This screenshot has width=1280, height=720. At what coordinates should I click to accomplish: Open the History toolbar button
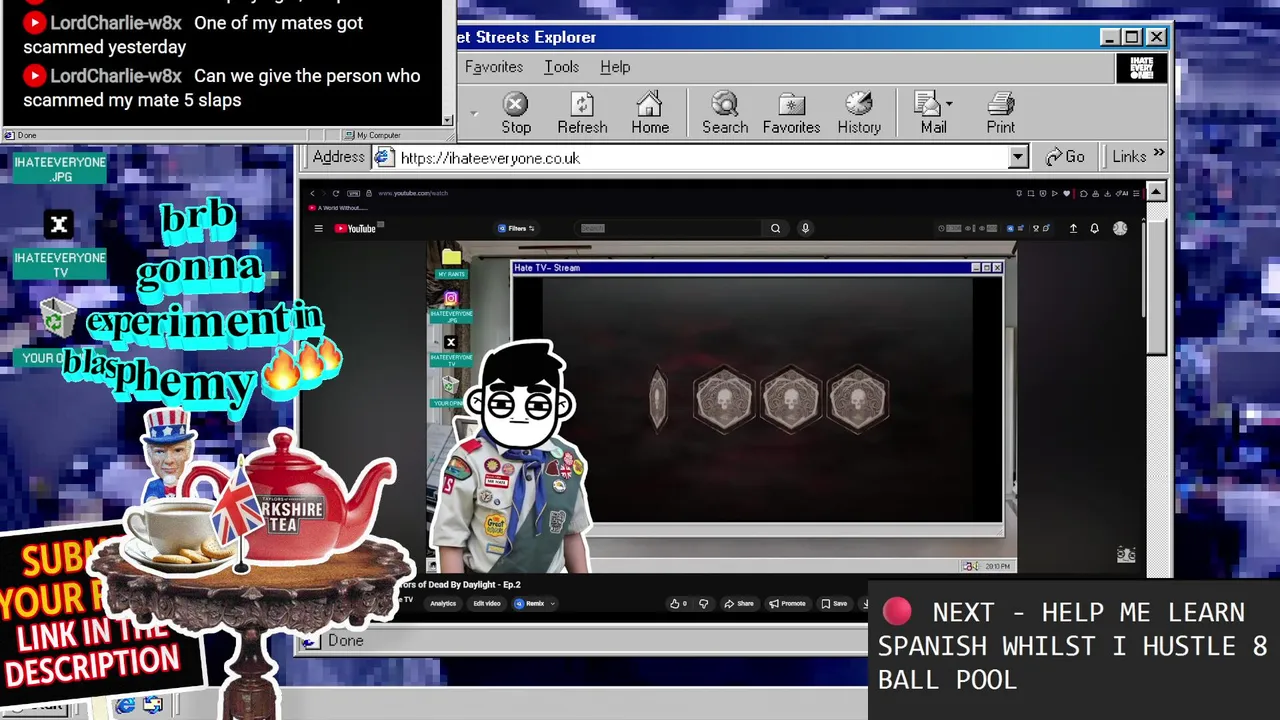tap(859, 112)
